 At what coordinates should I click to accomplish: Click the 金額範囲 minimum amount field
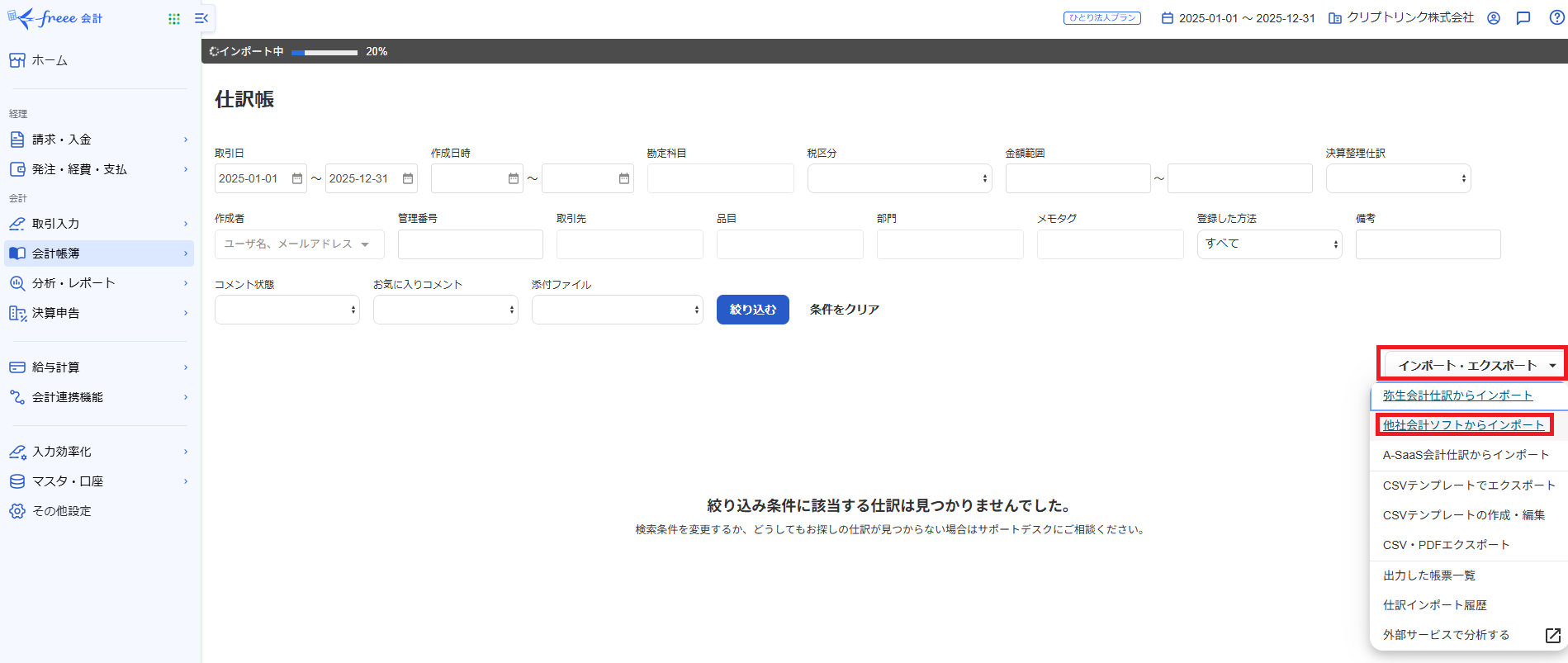click(1078, 178)
